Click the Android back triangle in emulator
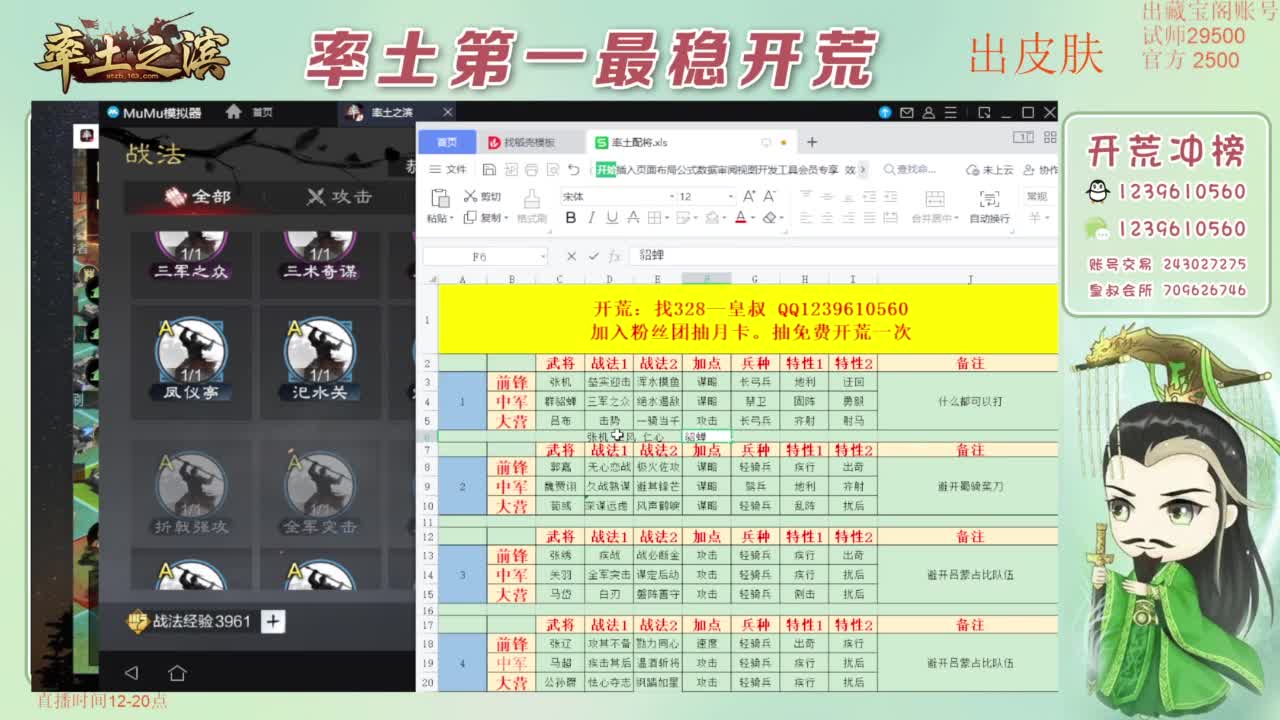 (131, 673)
